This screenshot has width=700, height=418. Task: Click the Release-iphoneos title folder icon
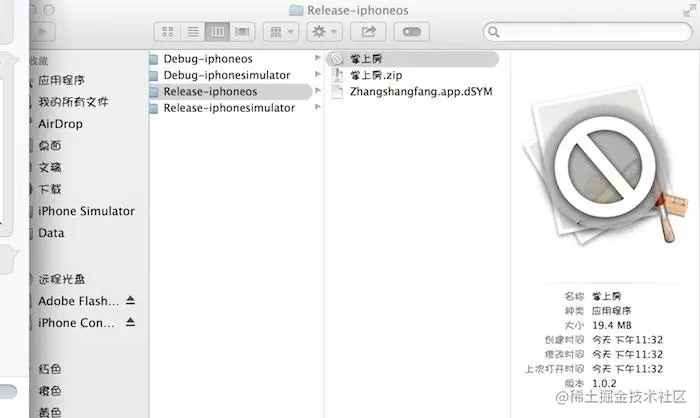click(296, 10)
